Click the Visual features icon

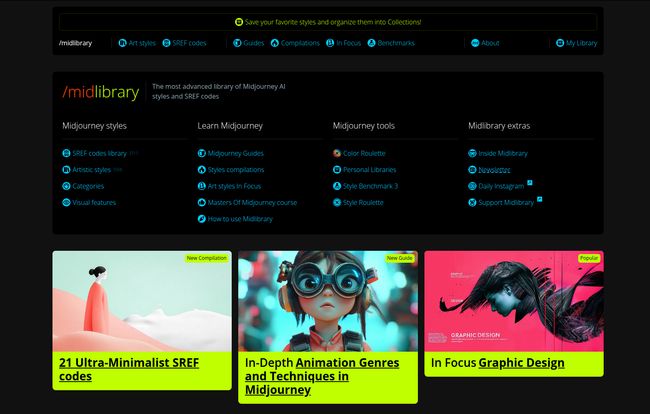(x=66, y=203)
